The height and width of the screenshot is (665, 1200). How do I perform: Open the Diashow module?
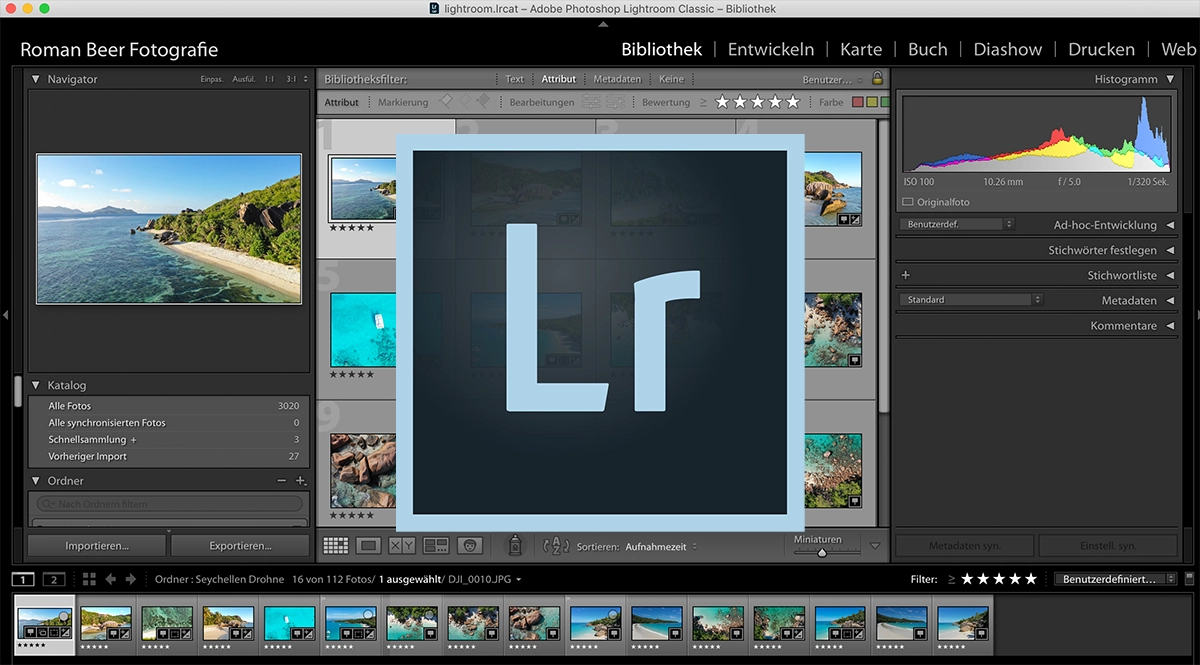1007,49
